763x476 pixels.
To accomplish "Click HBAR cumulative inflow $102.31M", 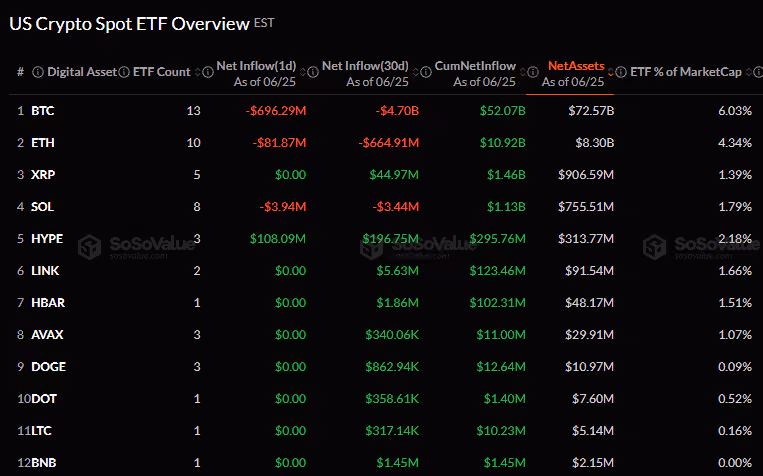I will (x=497, y=303).
